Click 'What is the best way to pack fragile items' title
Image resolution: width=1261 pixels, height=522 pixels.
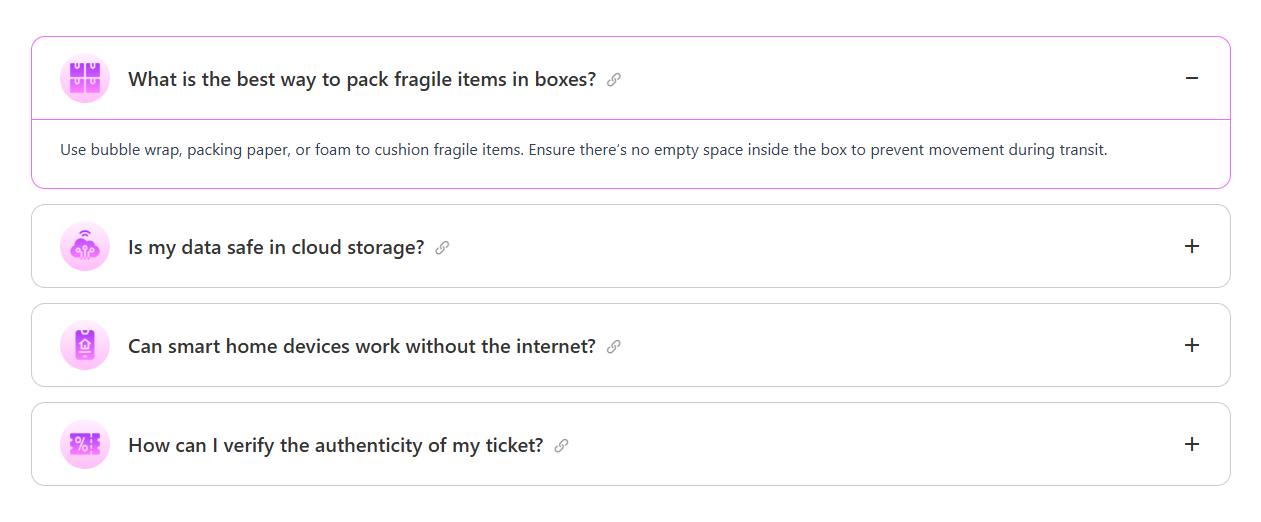pyautogui.click(x=362, y=80)
